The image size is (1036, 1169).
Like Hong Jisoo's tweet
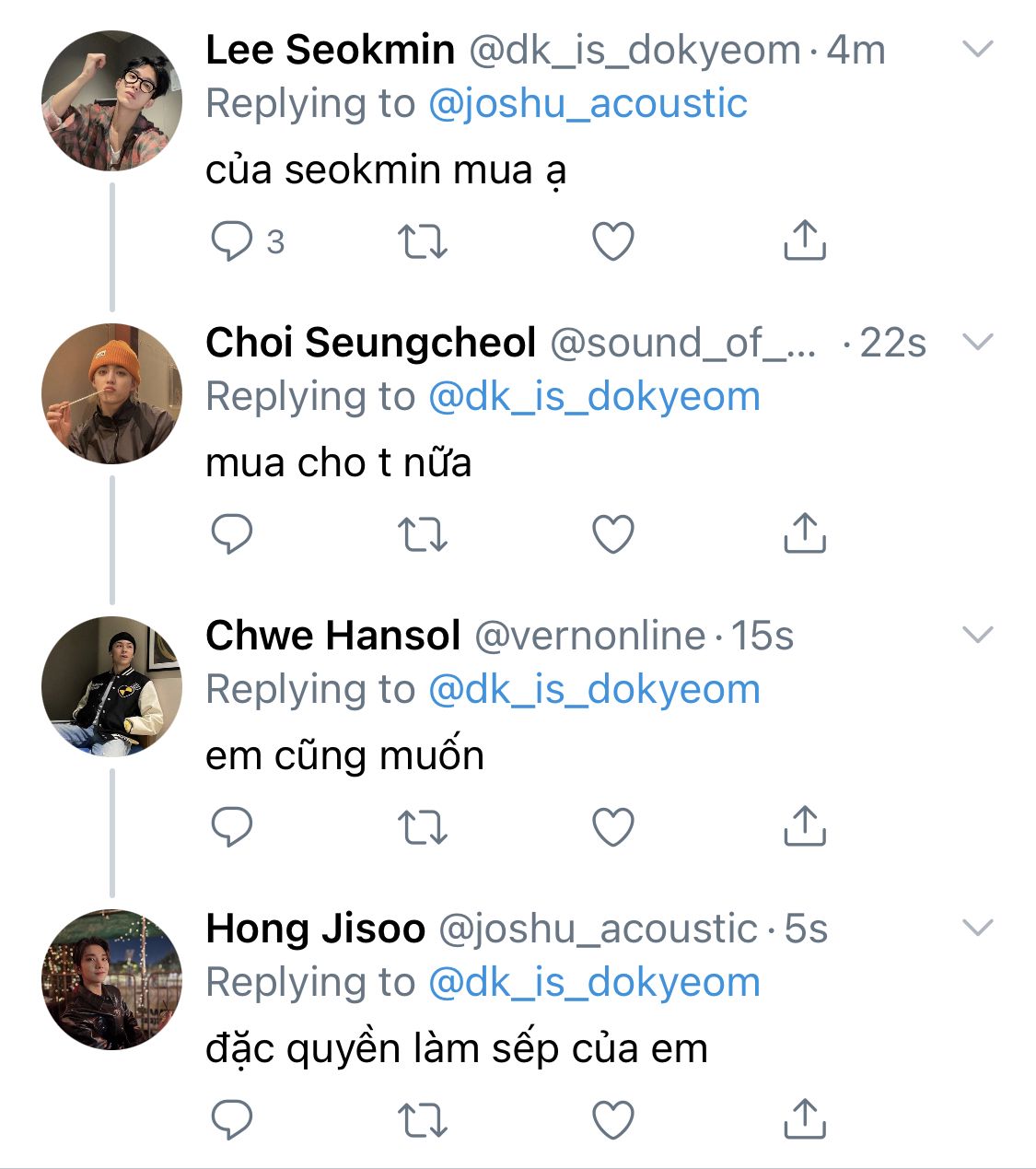(612, 1119)
